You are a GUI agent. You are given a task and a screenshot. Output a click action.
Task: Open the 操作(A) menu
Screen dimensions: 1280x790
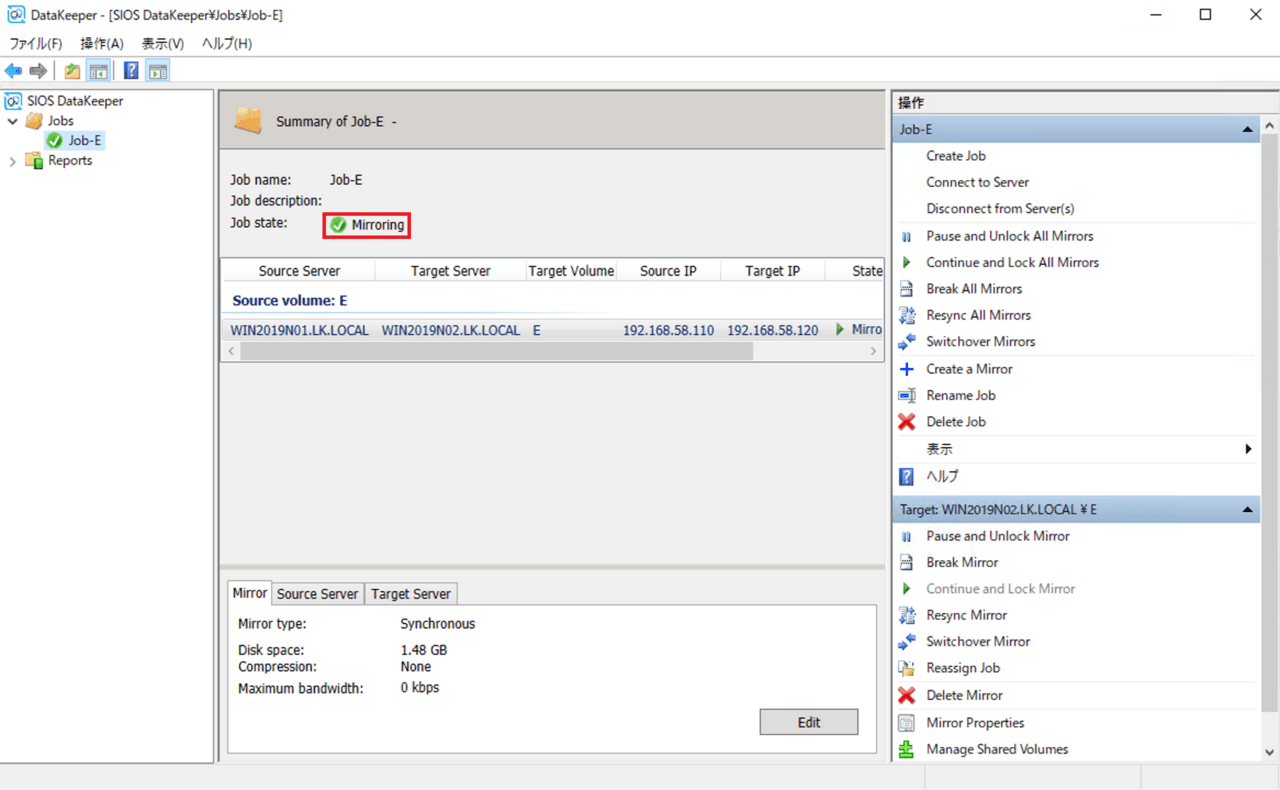102,44
